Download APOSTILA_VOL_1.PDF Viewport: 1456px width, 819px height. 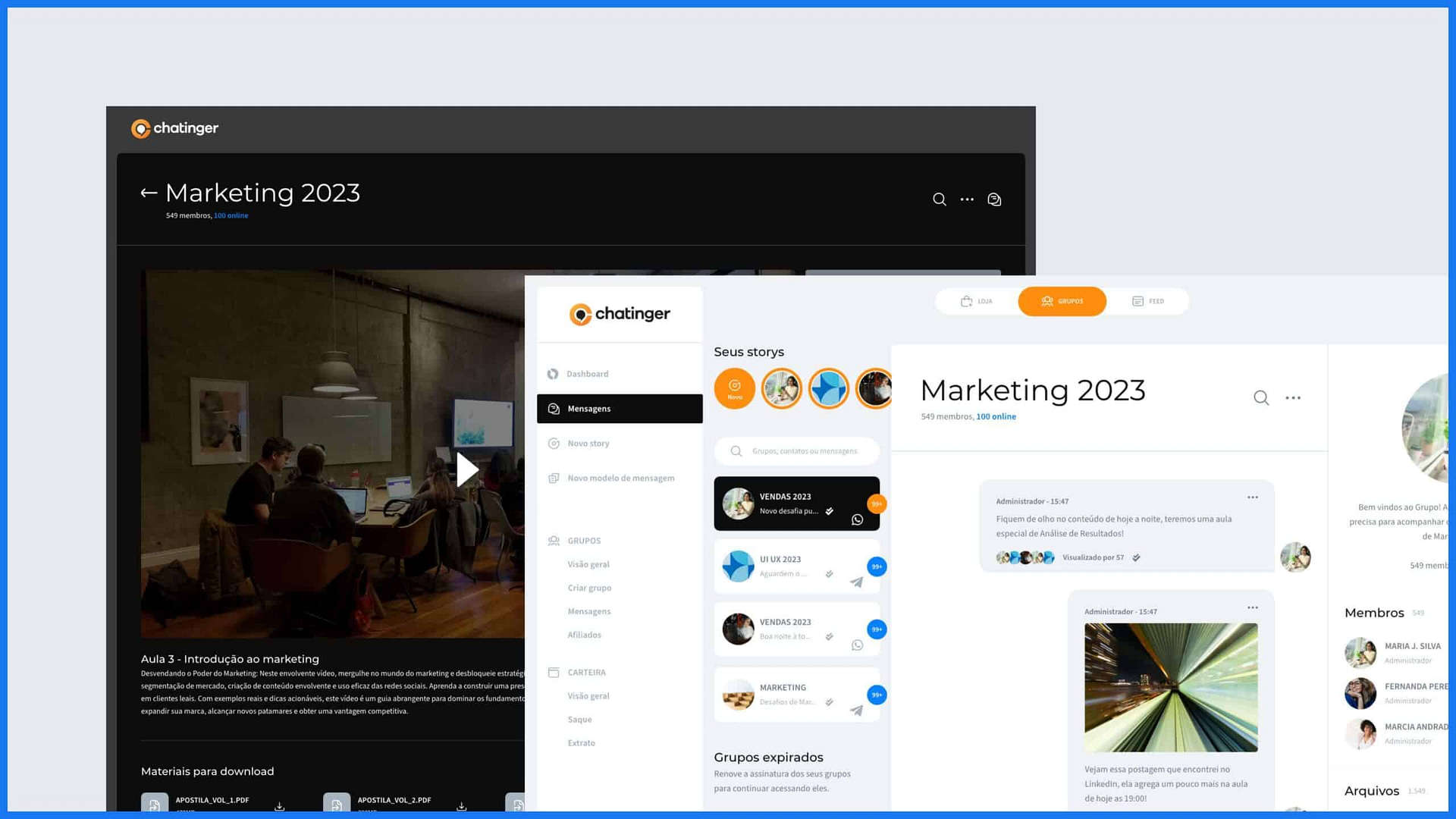[279, 805]
